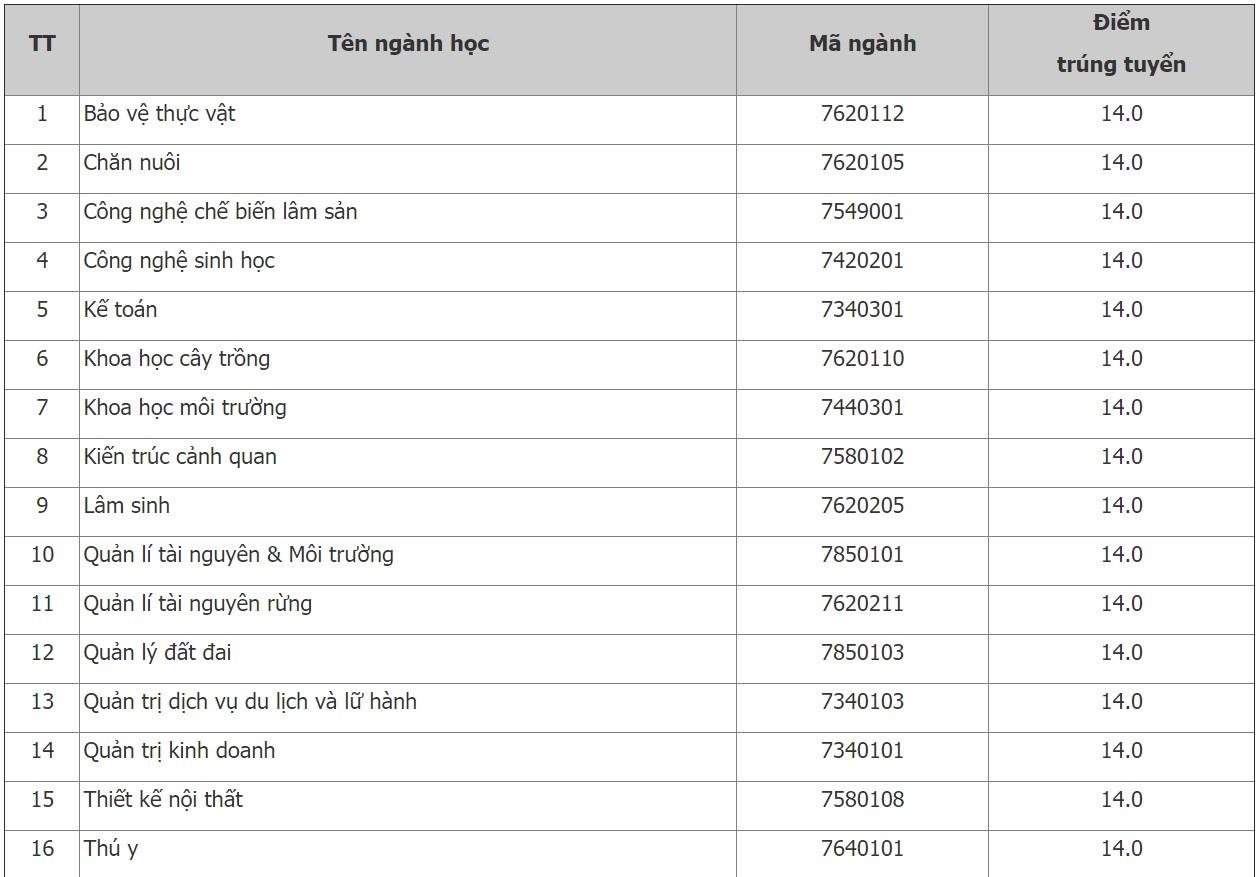
Task: Click the "Quản lý đất đai" cell
Action: [x=158, y=653]
